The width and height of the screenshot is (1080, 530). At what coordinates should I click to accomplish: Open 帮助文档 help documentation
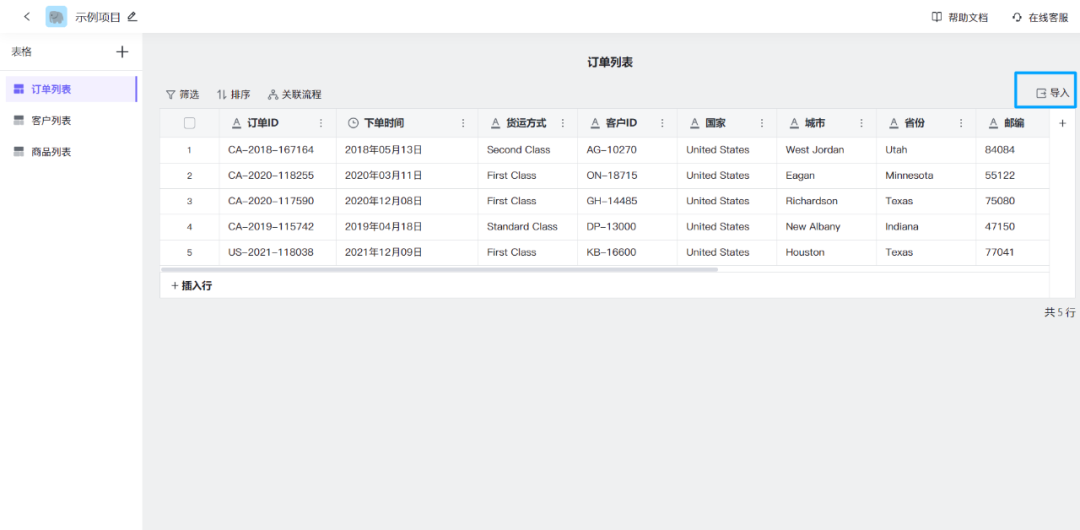coord(959,17)
